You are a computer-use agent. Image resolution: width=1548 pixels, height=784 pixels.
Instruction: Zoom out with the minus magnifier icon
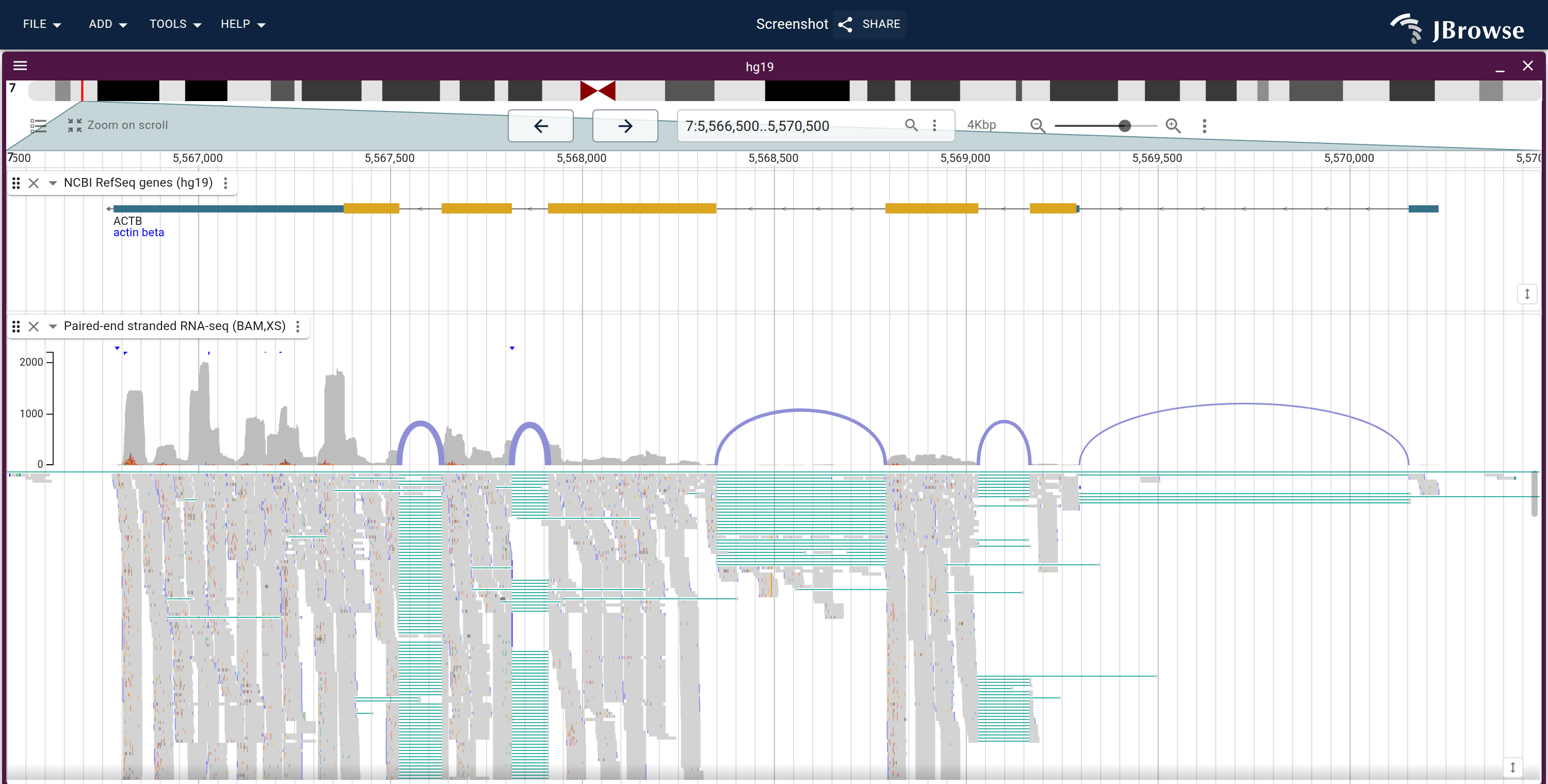point(1037,125)
